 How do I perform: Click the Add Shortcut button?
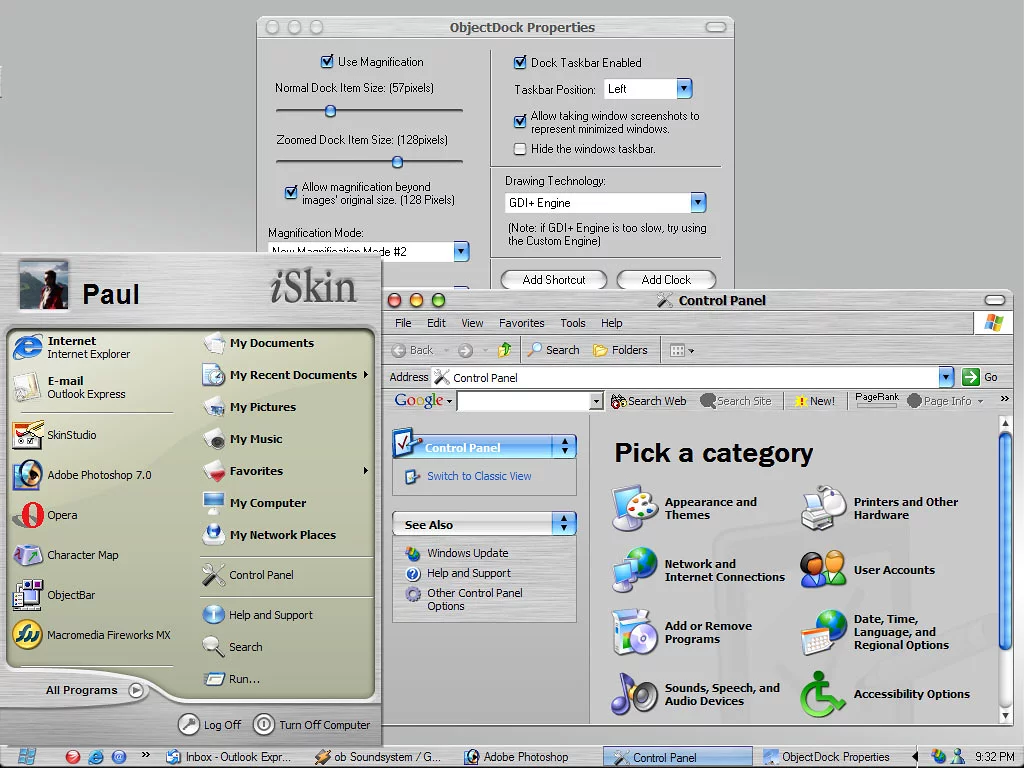click(x=553, y=280)
